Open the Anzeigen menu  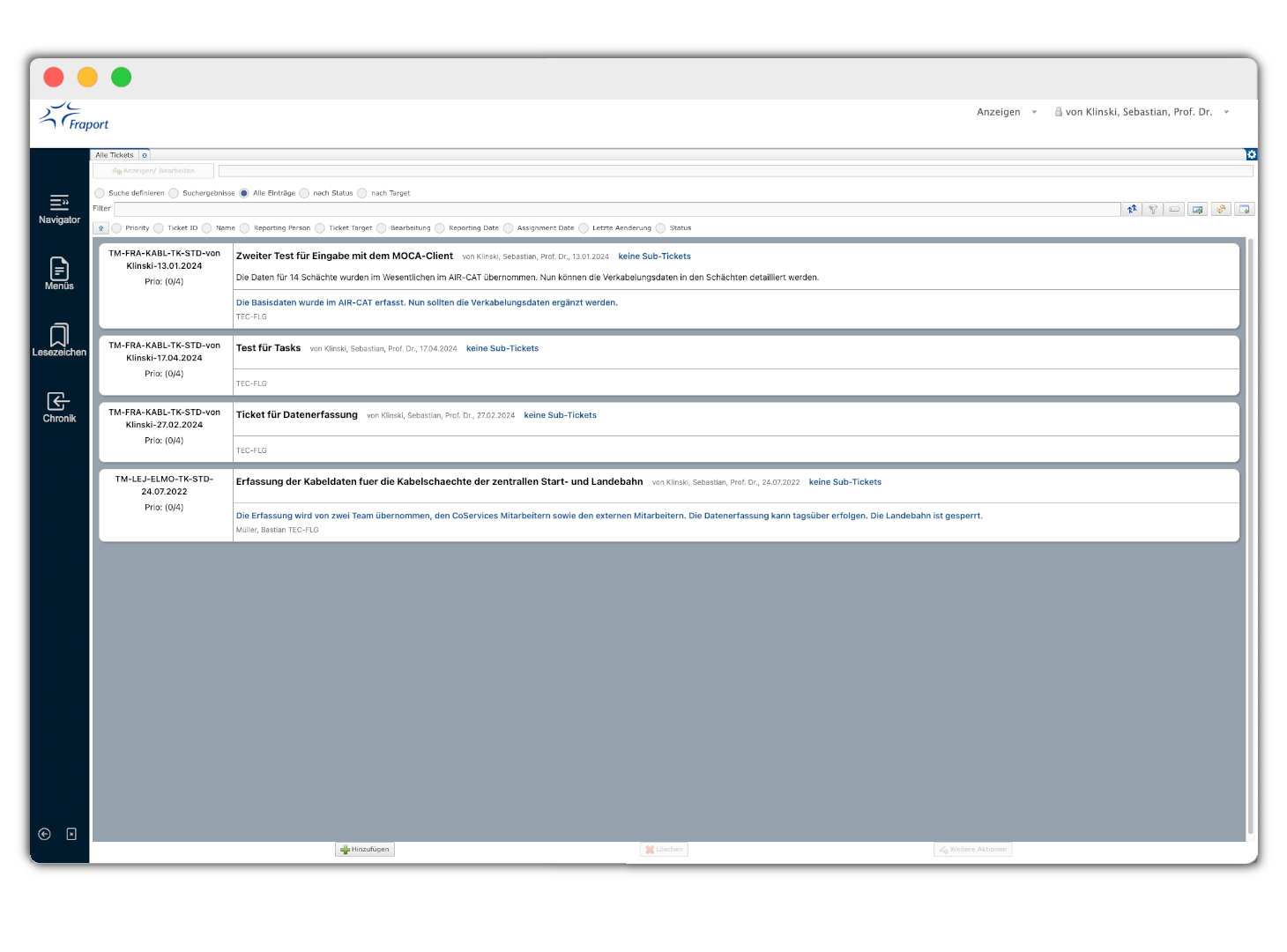999,112
